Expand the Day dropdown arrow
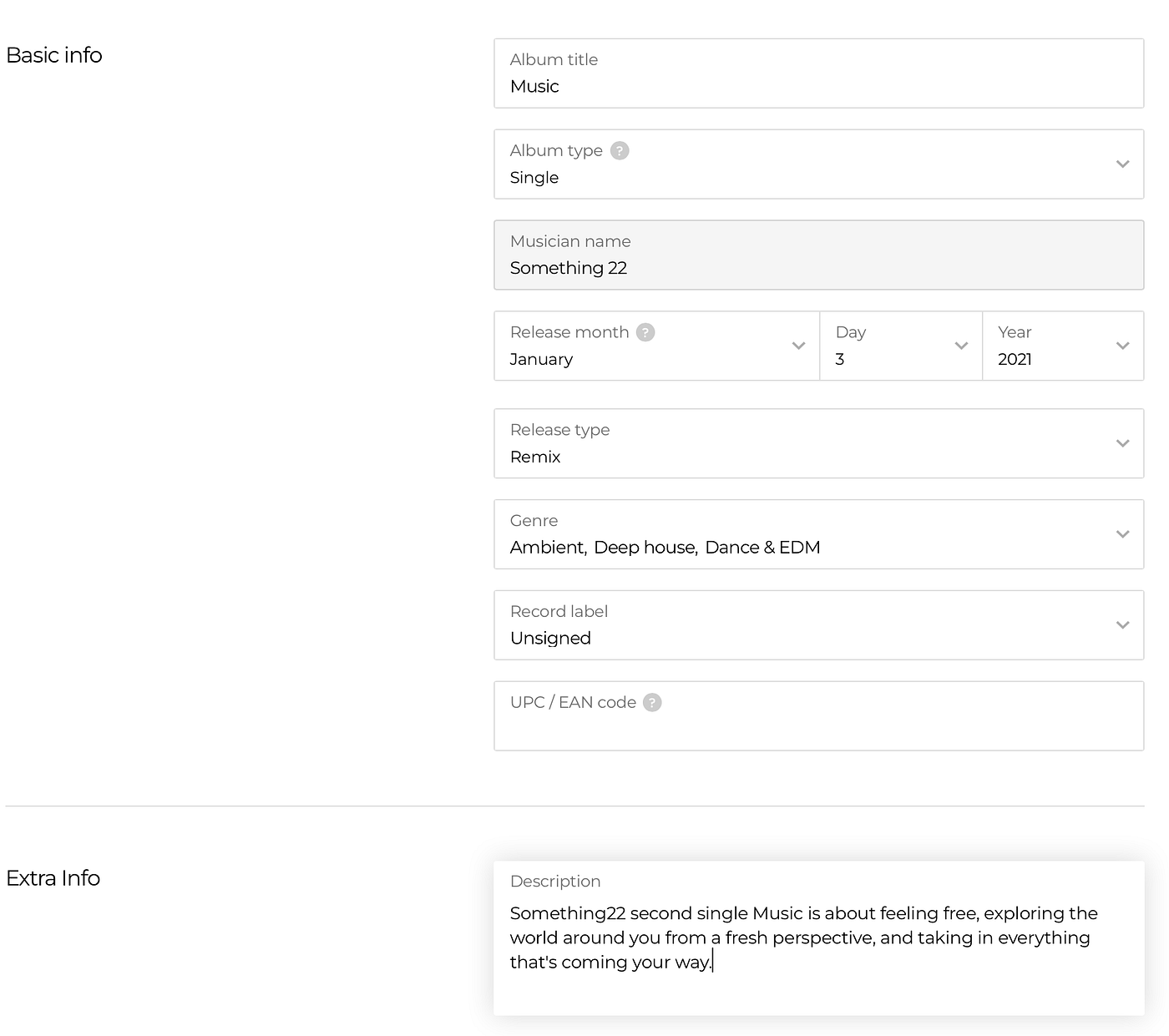The image size is (1169, 1036). [961, 346]
